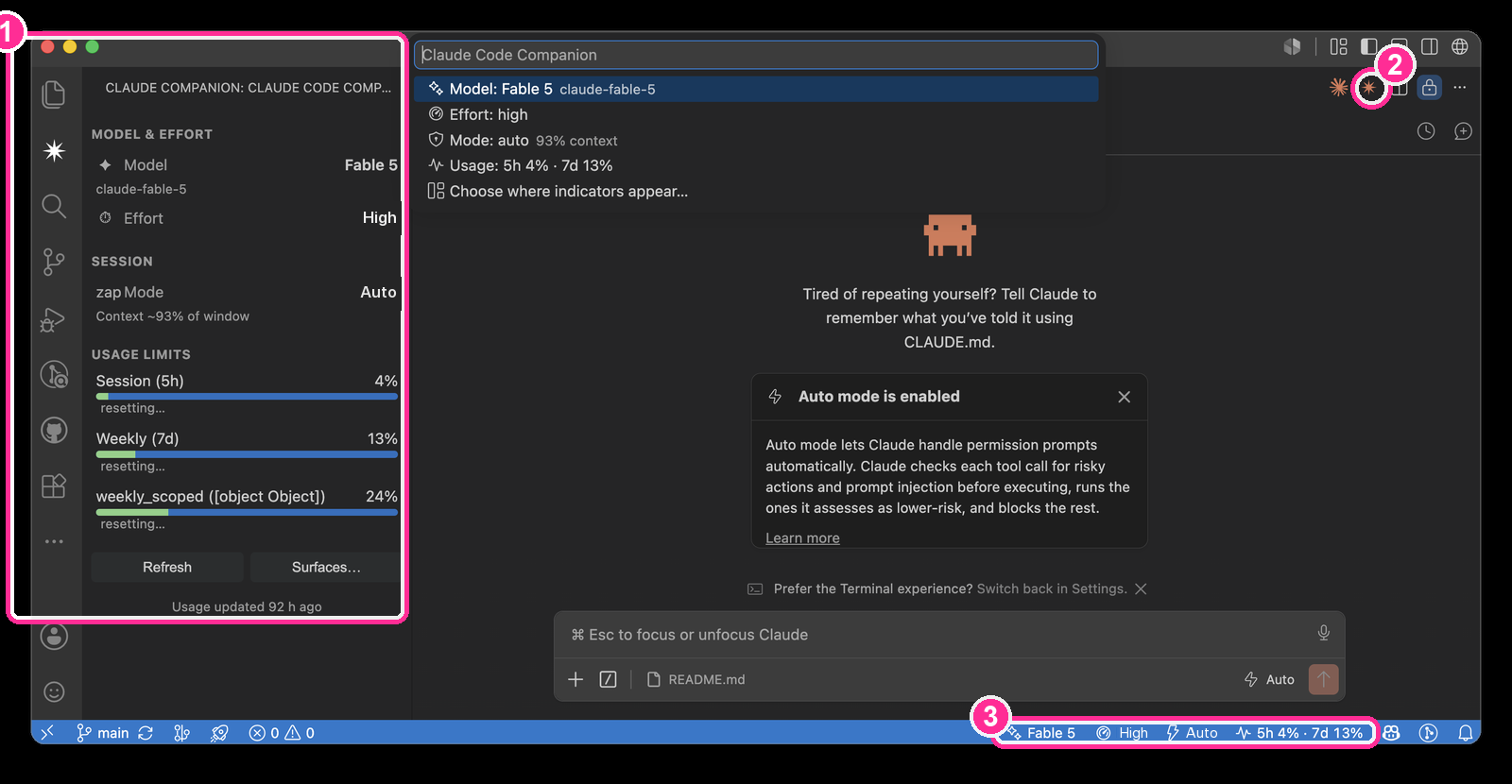Open errors and warnings count in the status bar
The height and width of the screenshot is (784, 1512).
(282, 732)
